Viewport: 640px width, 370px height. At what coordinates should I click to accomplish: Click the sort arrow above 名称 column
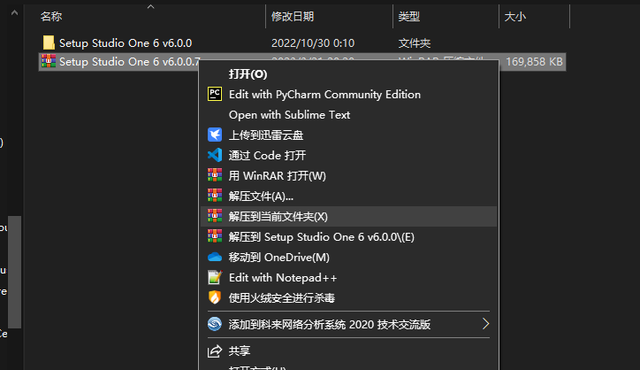coord(151,7)
